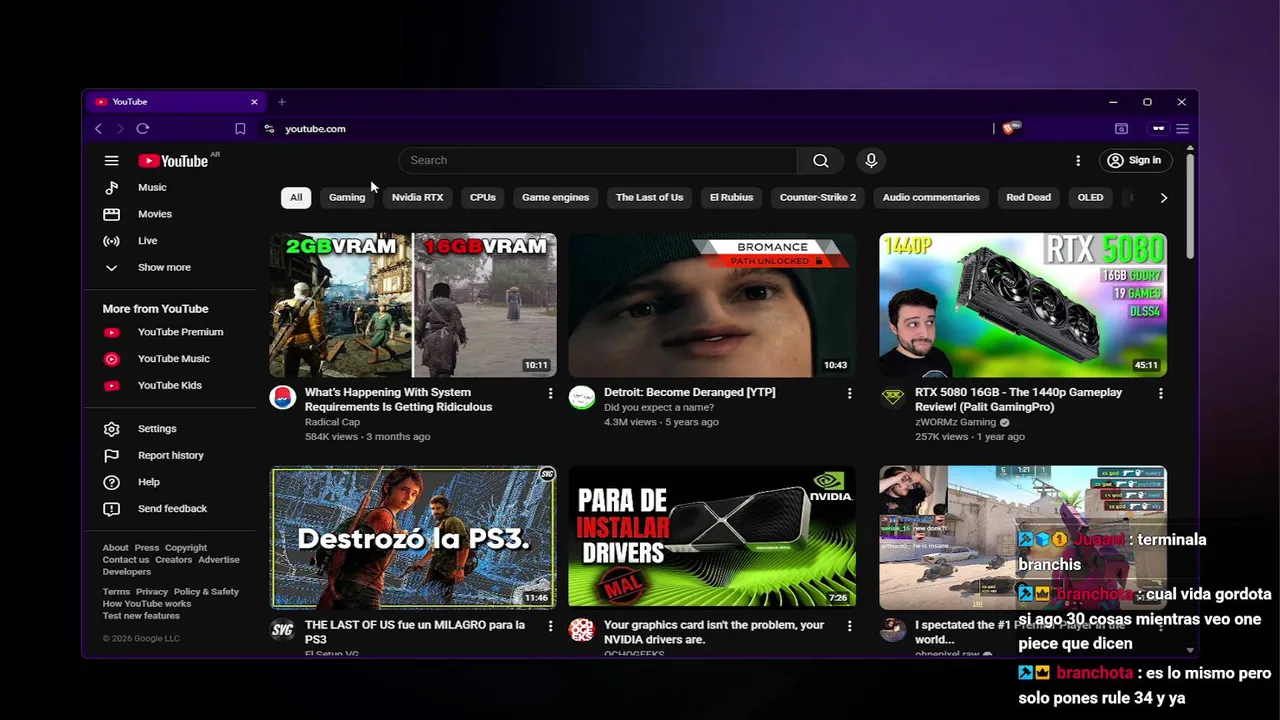Viewport: 1280px width, 720px height.
Task: Open the Radical Cap channel name link
Action: (332, 422)
